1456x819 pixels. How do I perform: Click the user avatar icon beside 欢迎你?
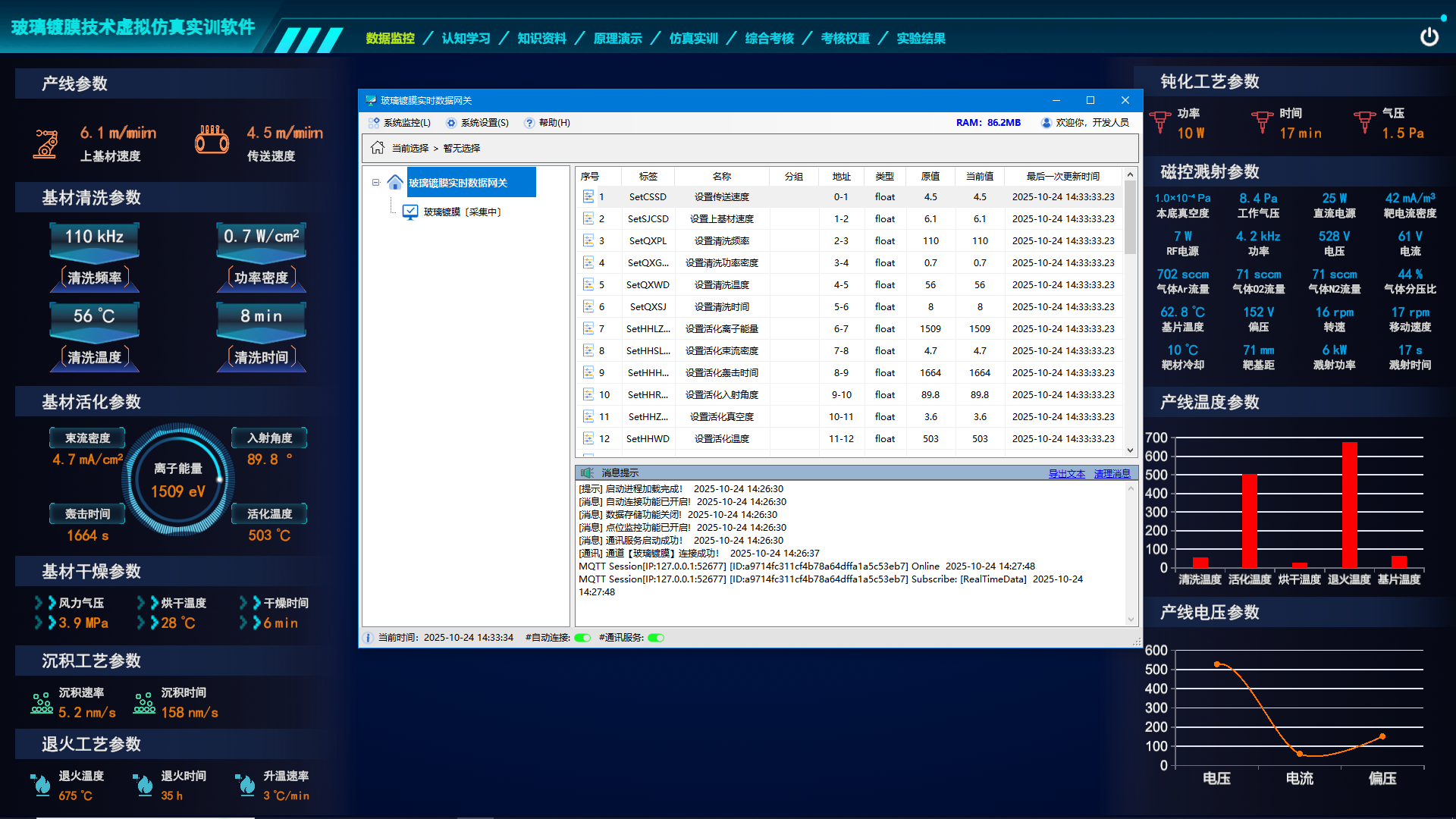[1046, 123]
